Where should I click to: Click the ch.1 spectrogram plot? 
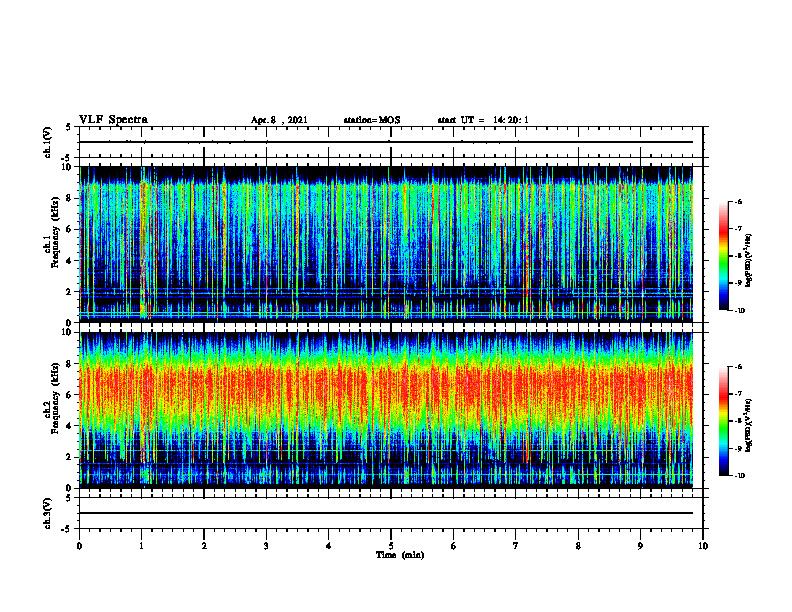[386, 244]
